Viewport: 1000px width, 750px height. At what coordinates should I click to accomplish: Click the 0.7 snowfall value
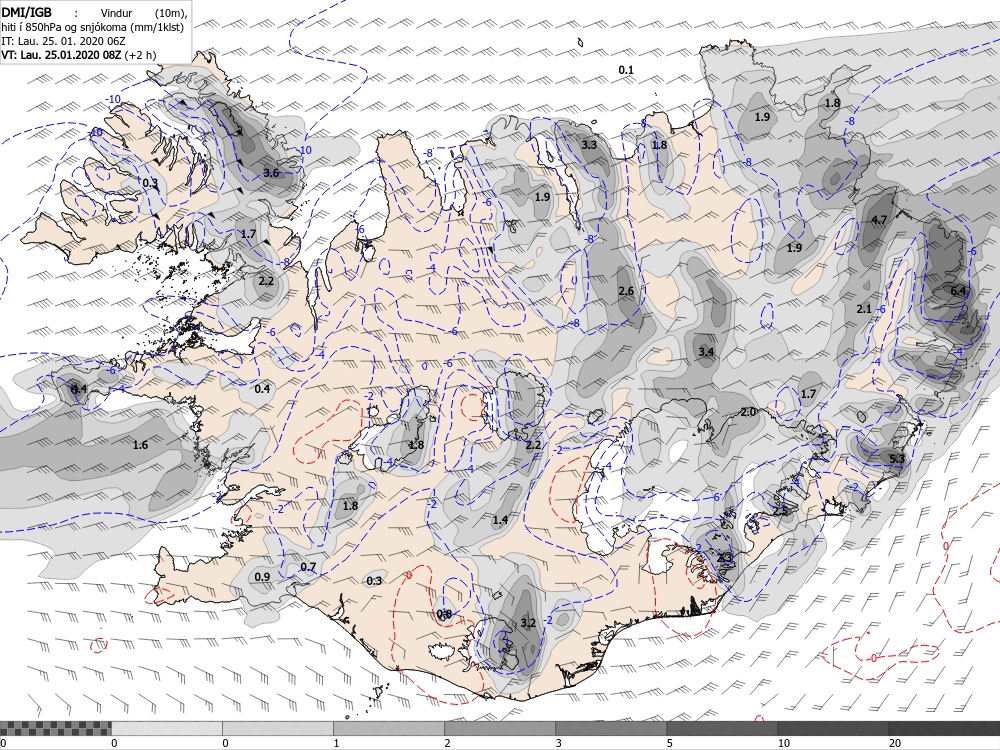click(308, 567)
